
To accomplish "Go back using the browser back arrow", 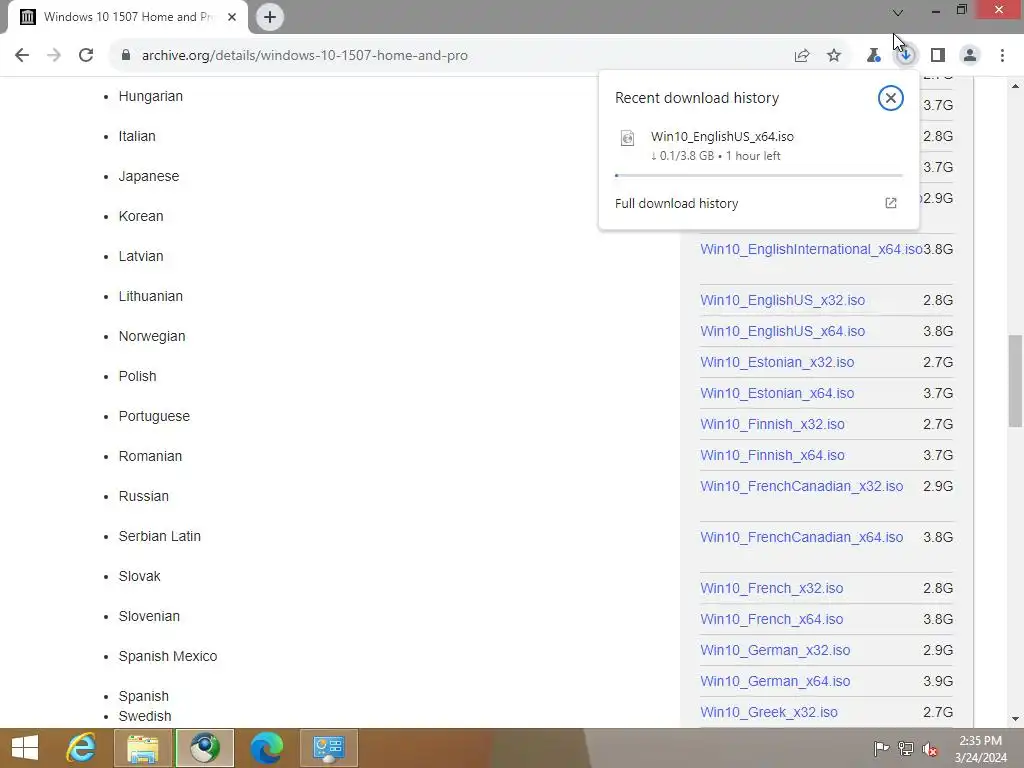I will coord(22,56).
